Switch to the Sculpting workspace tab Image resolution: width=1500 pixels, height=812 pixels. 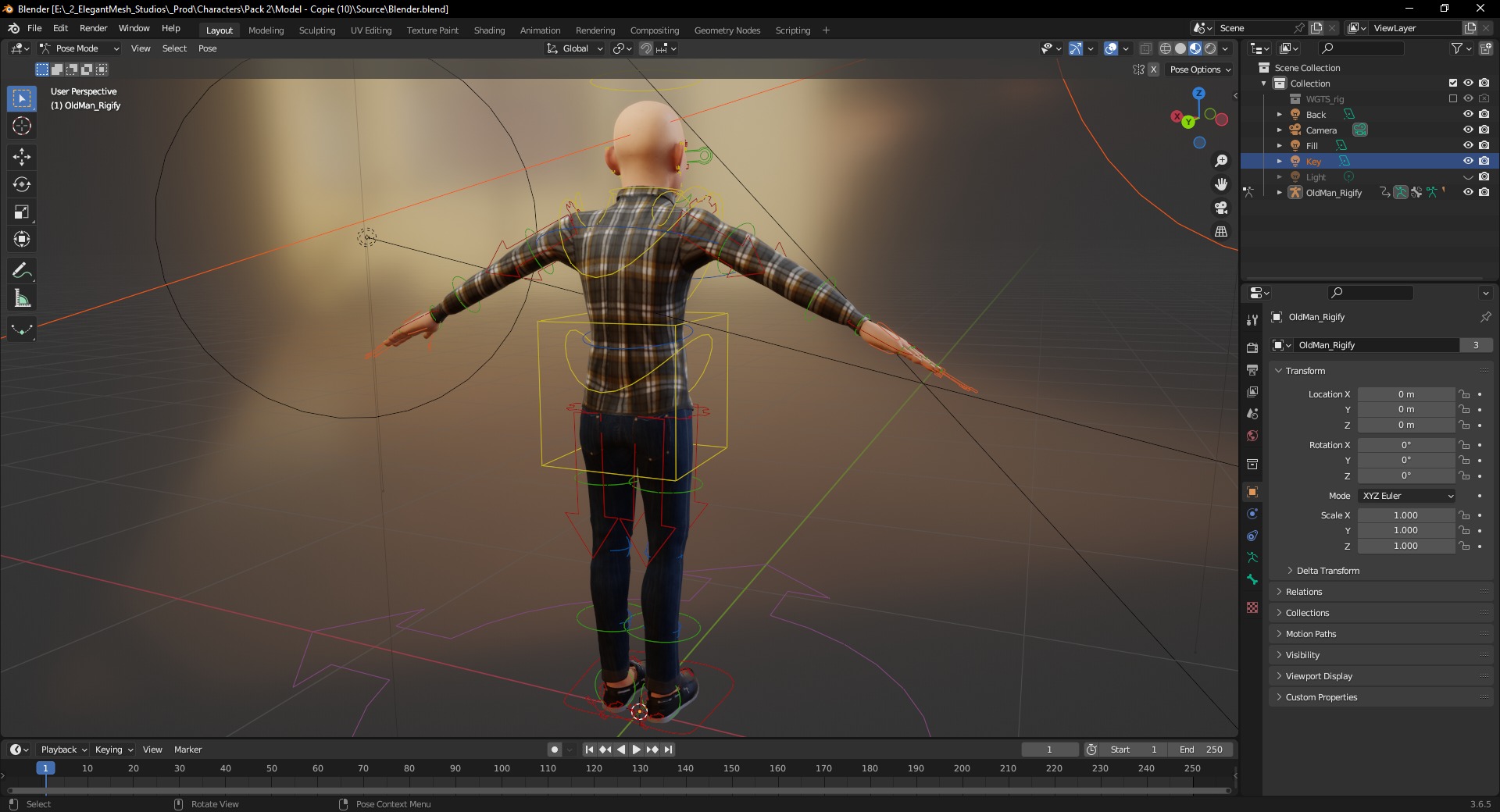pos(316,30)
